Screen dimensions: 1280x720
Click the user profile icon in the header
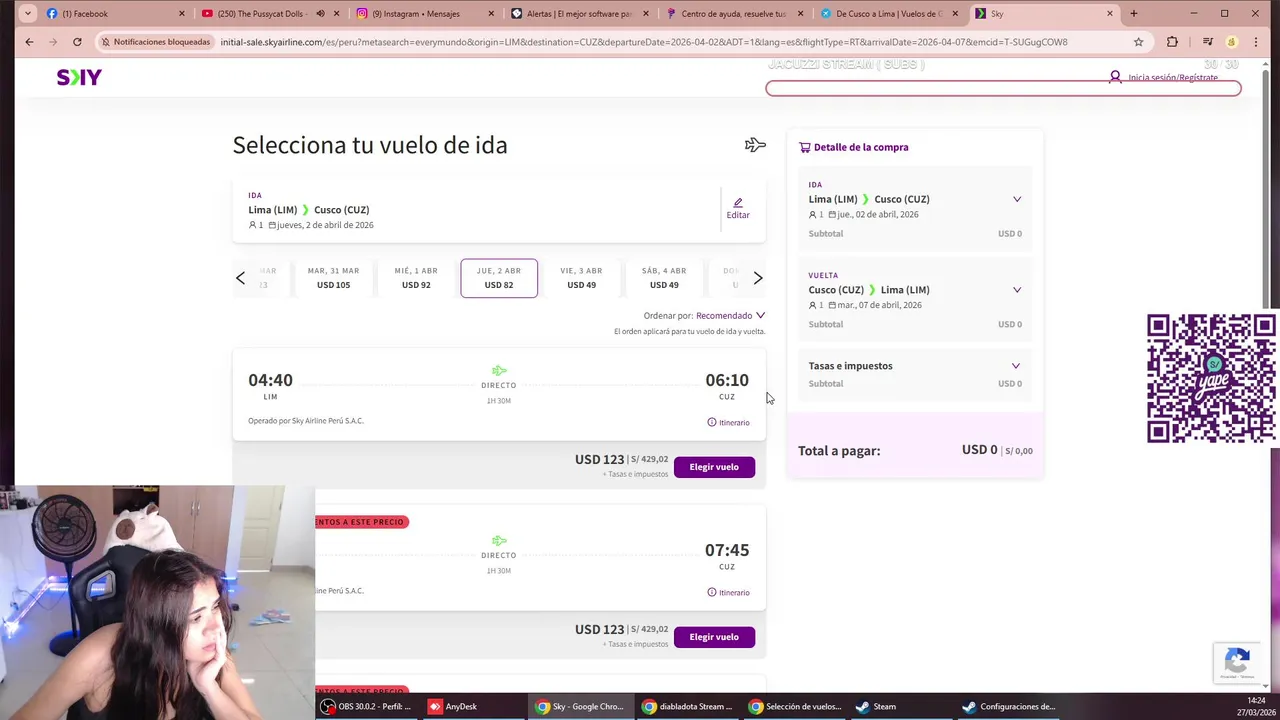(1115, 77)
